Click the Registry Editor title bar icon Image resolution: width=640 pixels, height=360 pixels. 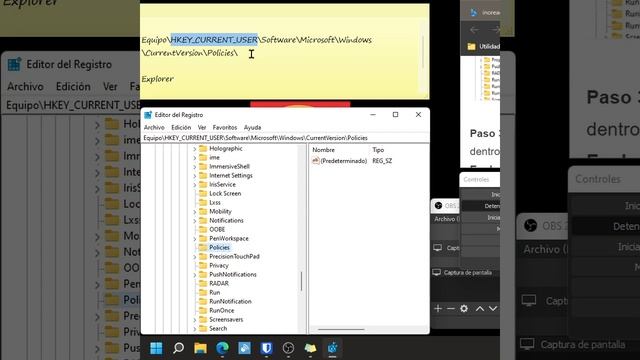[148, 115]
